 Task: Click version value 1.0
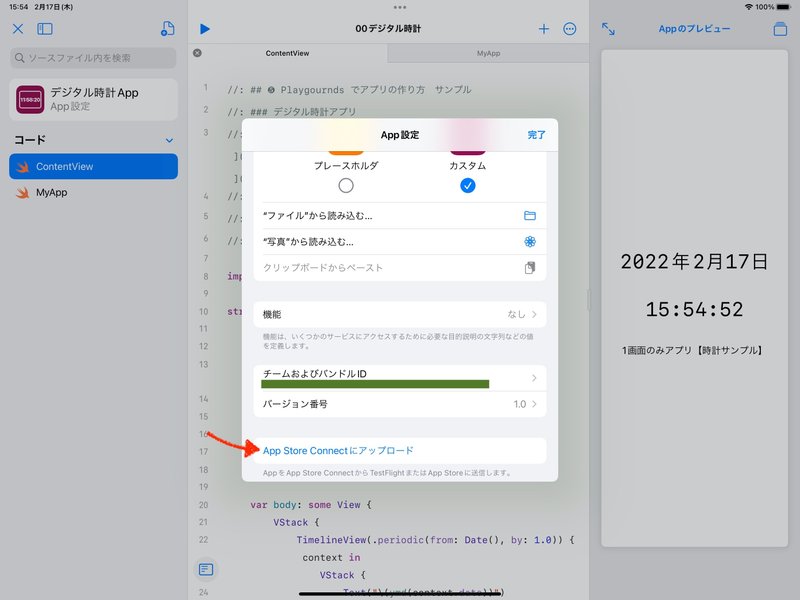pyautogui.click(x=519, y=404)
